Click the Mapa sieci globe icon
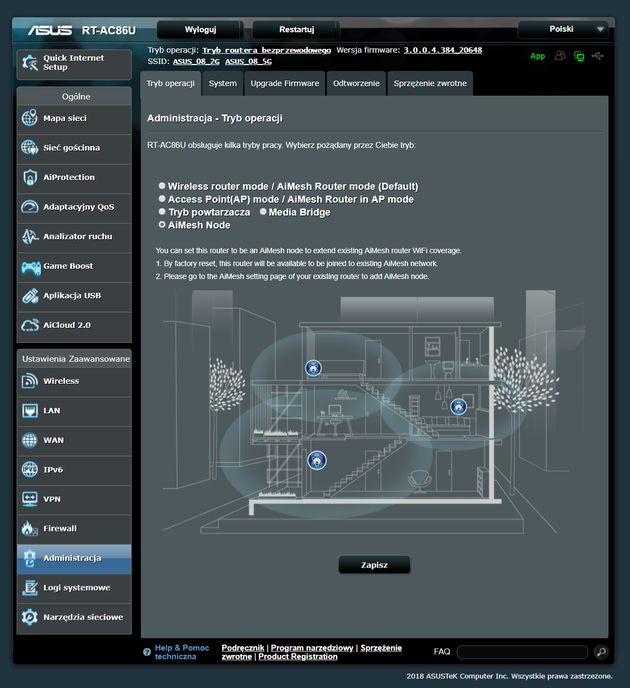This screenshot has height=688, width=630. pyautogui.click(x=29, y=118)
